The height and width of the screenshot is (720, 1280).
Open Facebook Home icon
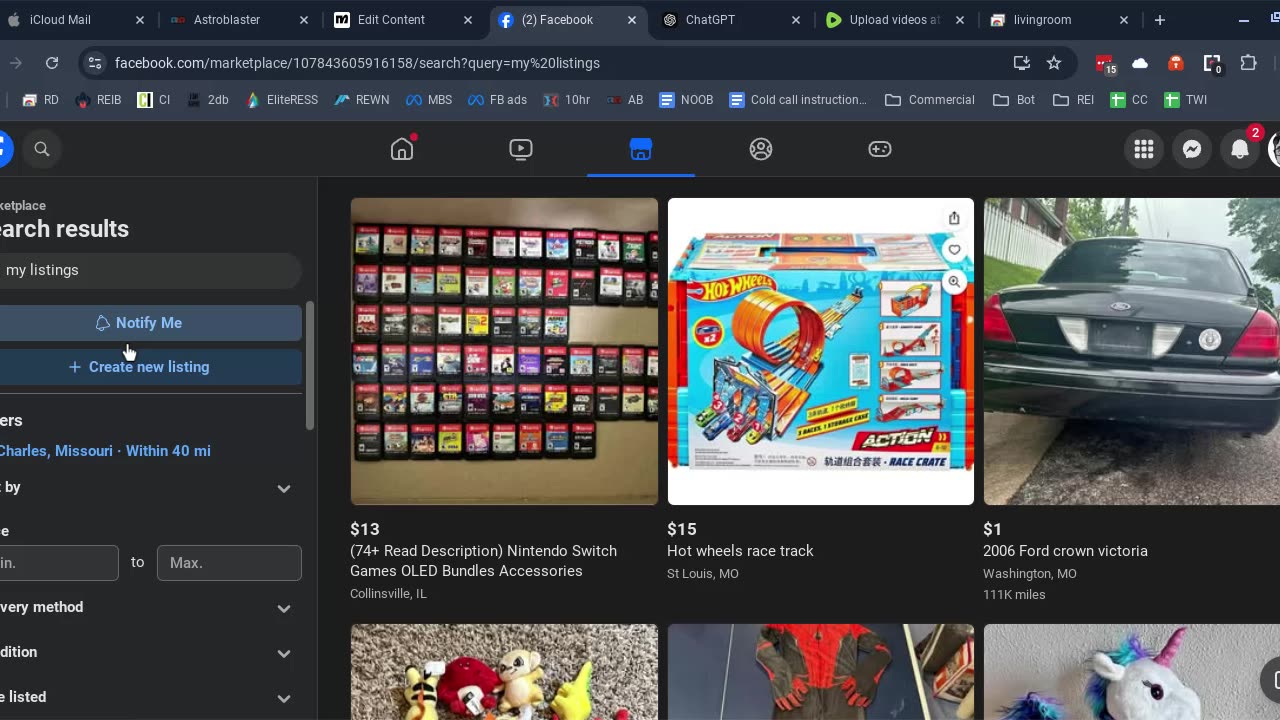[x=402, y=149]
